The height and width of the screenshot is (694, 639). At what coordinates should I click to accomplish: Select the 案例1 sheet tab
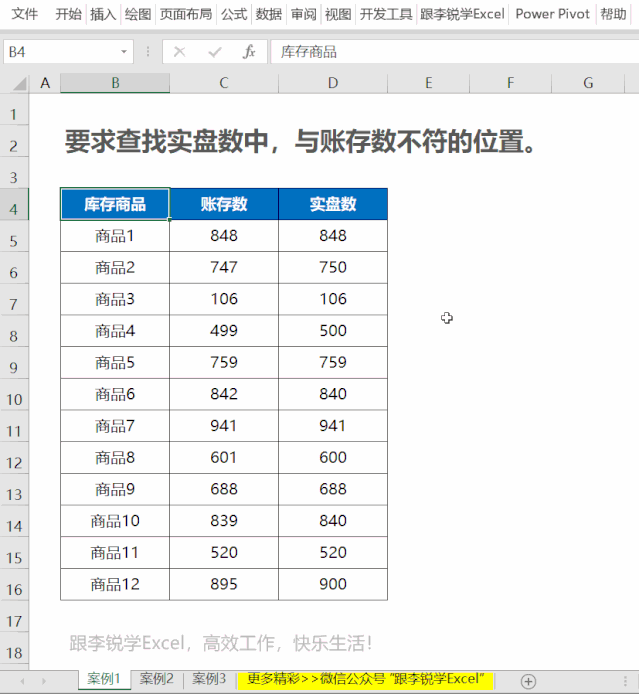[x=104, y=679]
